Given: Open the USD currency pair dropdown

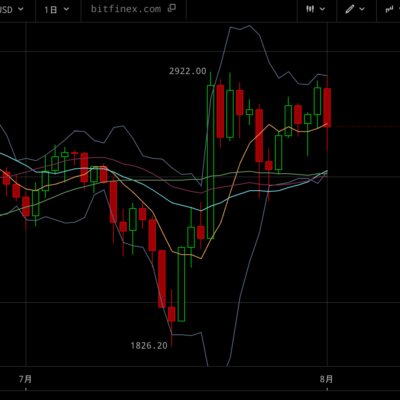Looking at the screenshot, I should tap(12, 9).
